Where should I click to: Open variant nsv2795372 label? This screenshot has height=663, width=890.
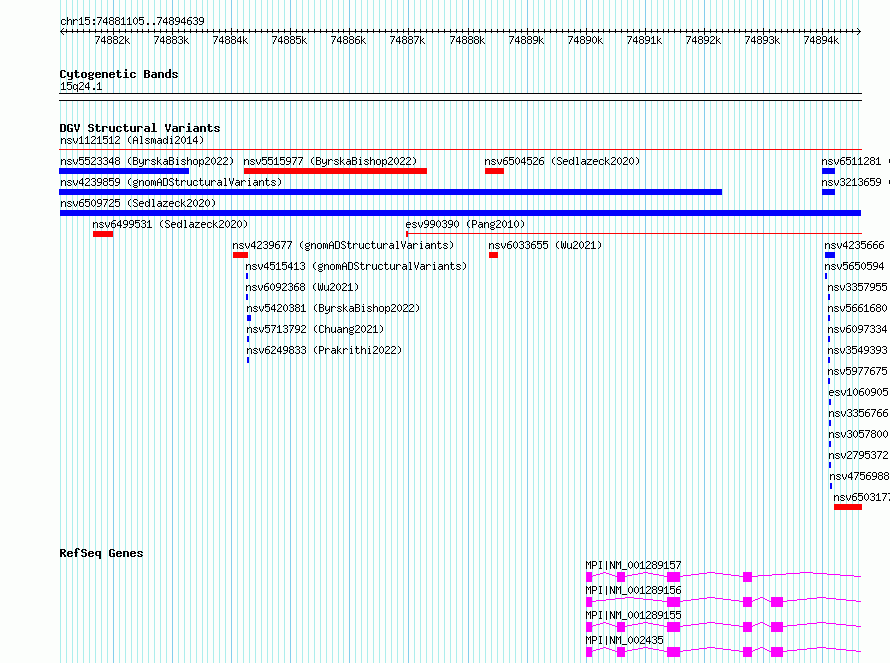(858, 455)
